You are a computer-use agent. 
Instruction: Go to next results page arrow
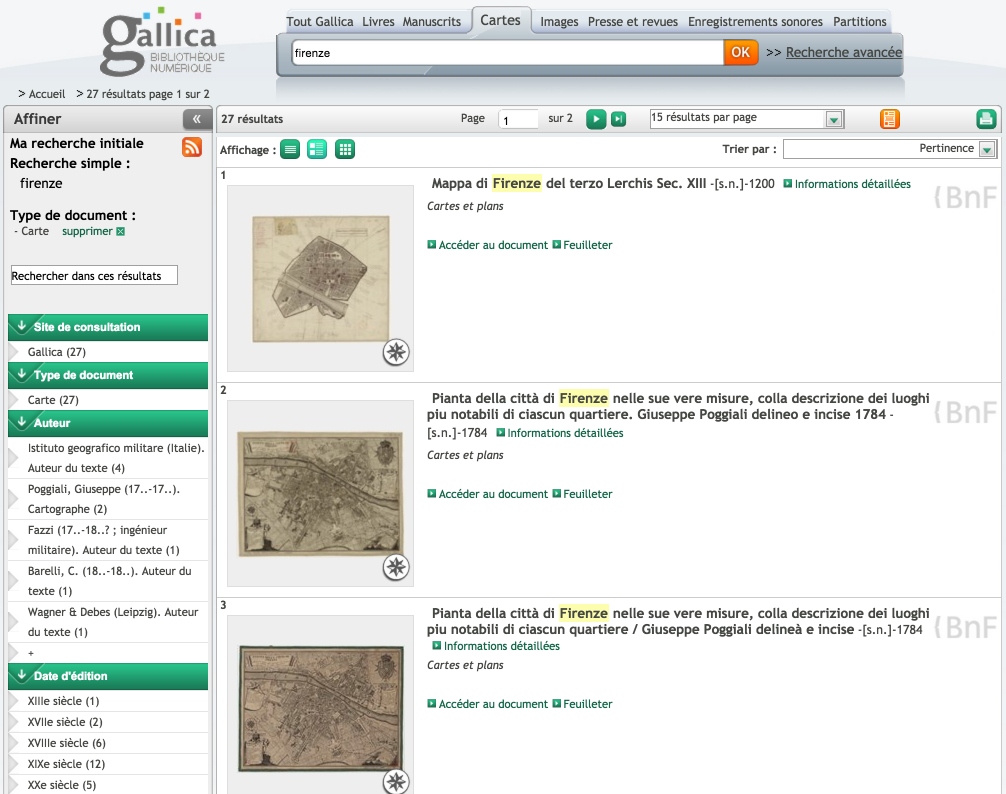[x=596, y=119]
